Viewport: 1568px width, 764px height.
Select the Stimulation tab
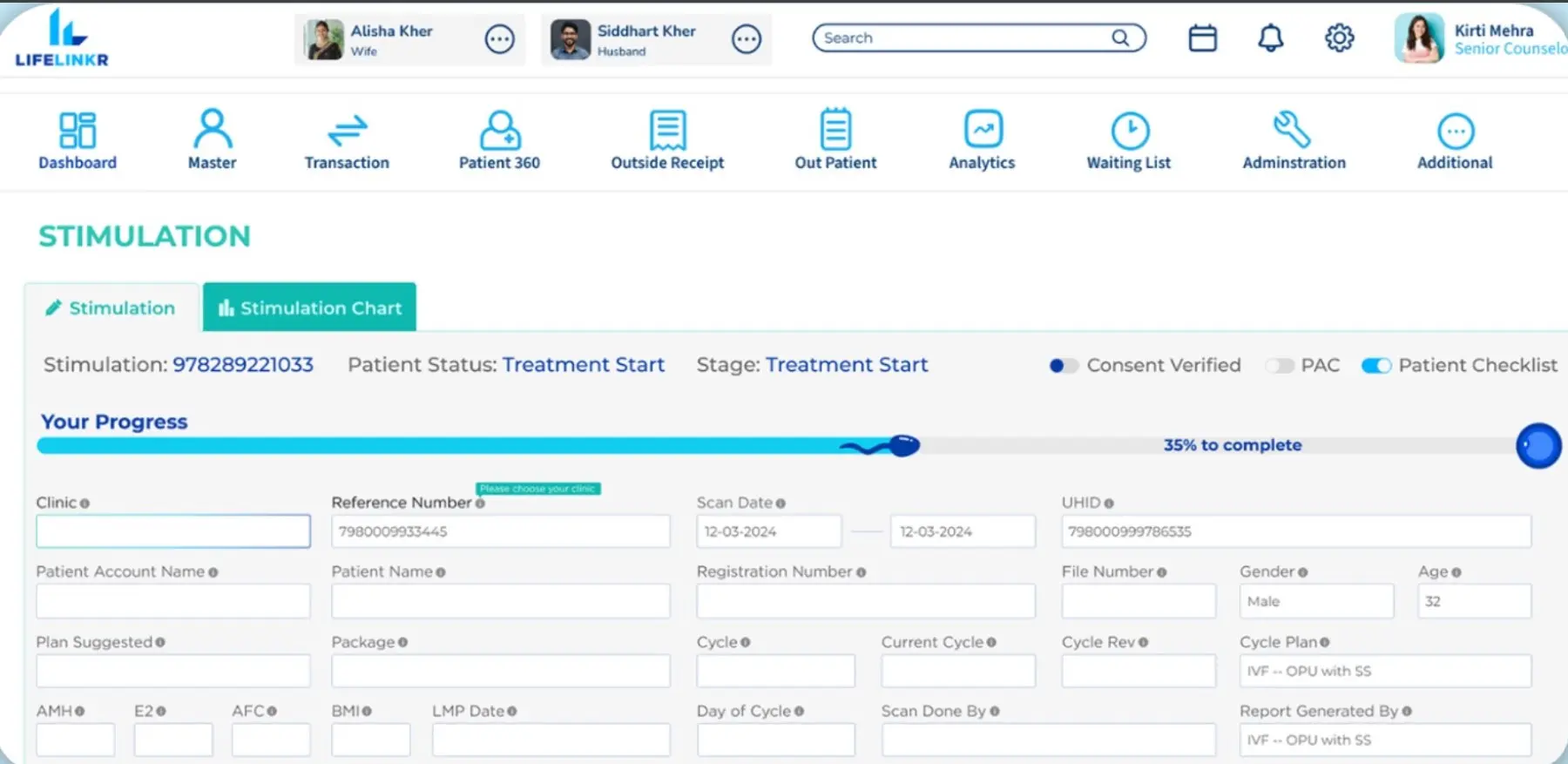point(112,308)
